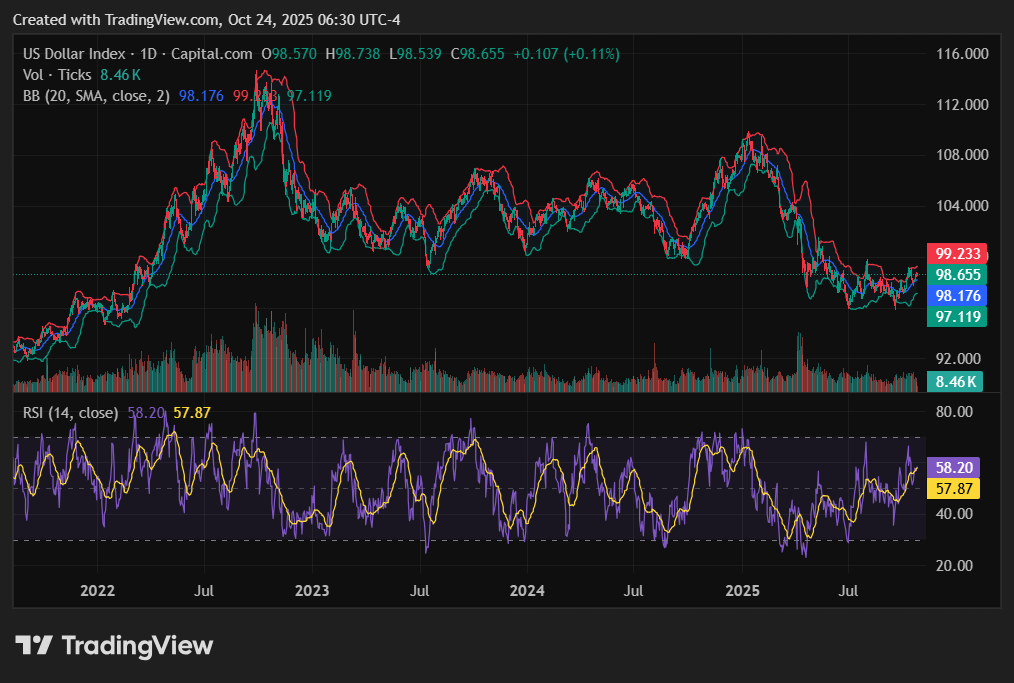Viewport: 1014px width, 683px height.
Task: Click the 2022 label on time axis
Action: pyautogui.click(x=96, y=591)
